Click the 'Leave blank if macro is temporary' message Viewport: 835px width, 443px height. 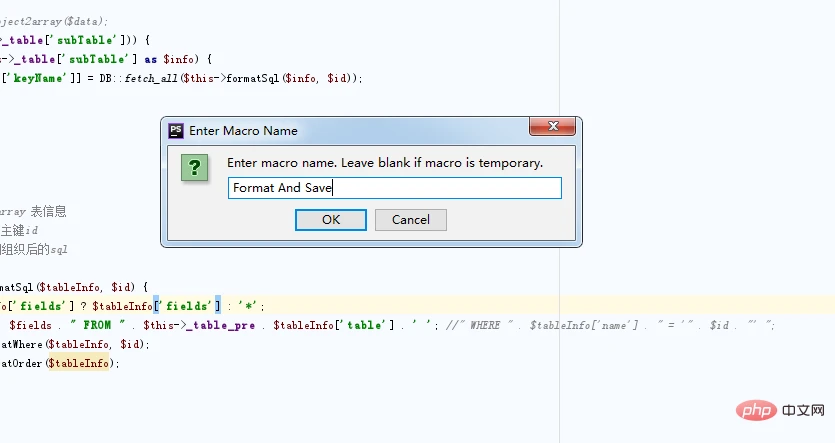[385, 162]
